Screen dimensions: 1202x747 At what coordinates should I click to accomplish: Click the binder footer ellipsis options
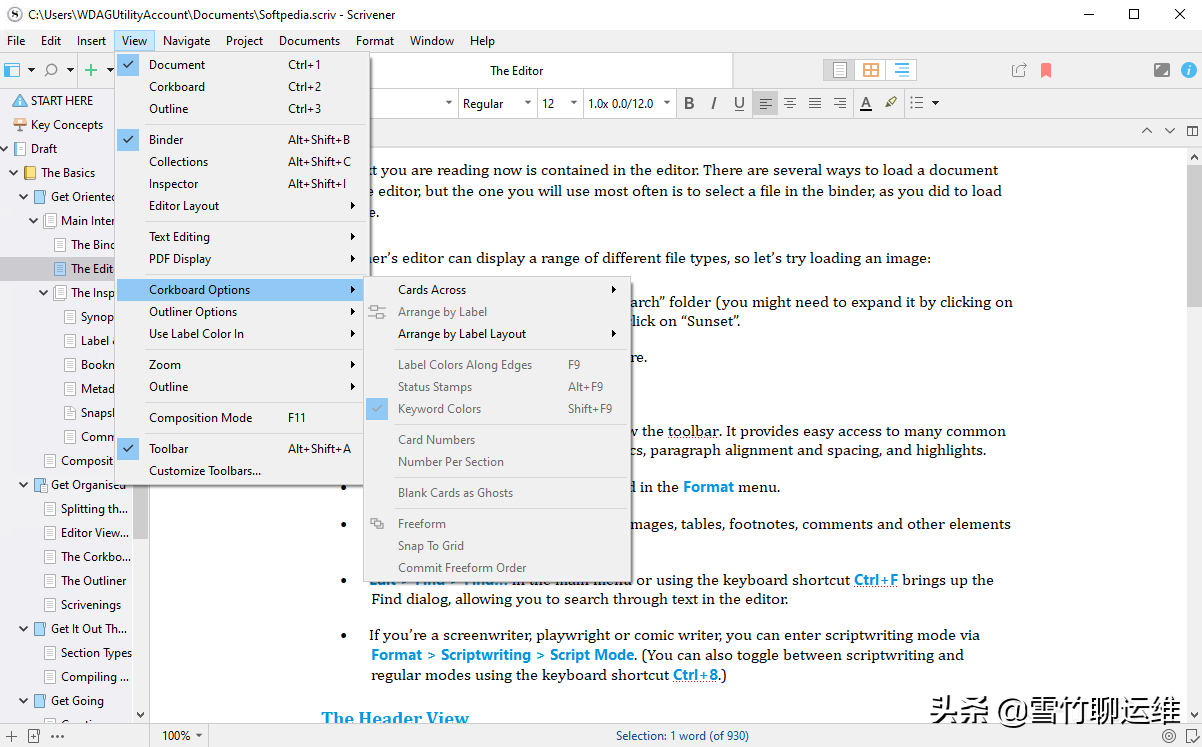click(57, 736)
